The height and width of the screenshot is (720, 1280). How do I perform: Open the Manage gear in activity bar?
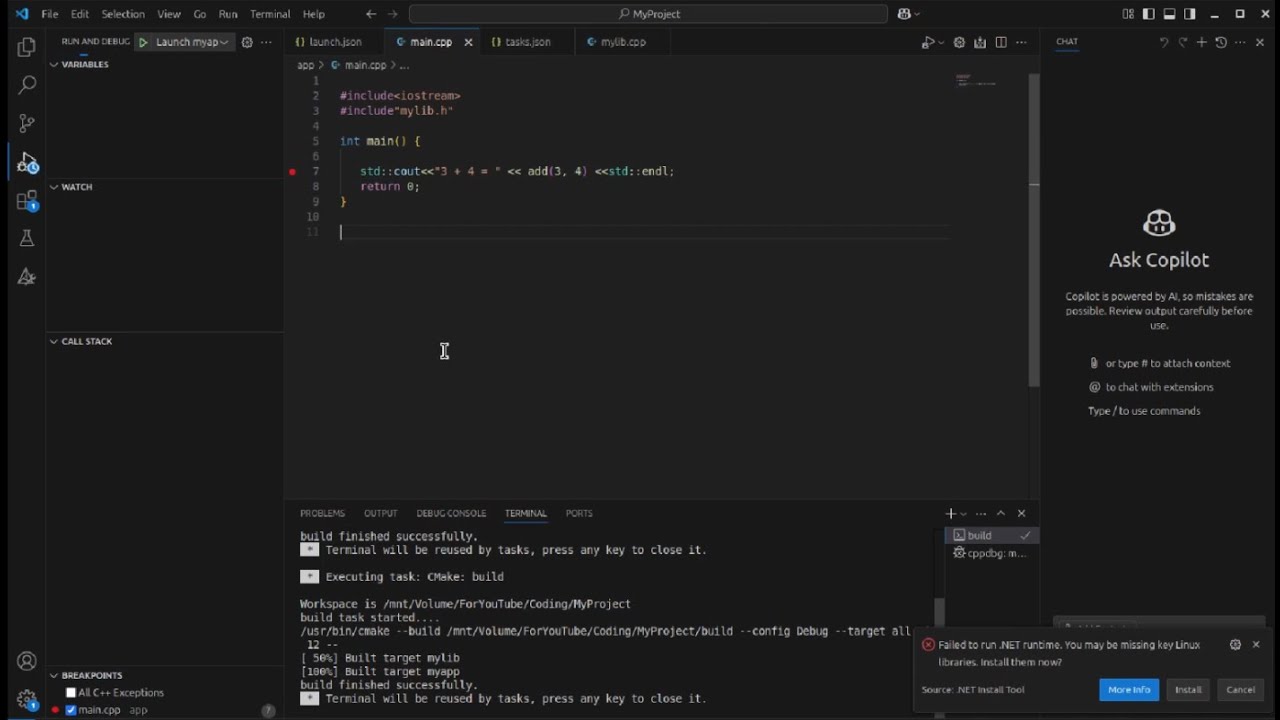(27, 699)
